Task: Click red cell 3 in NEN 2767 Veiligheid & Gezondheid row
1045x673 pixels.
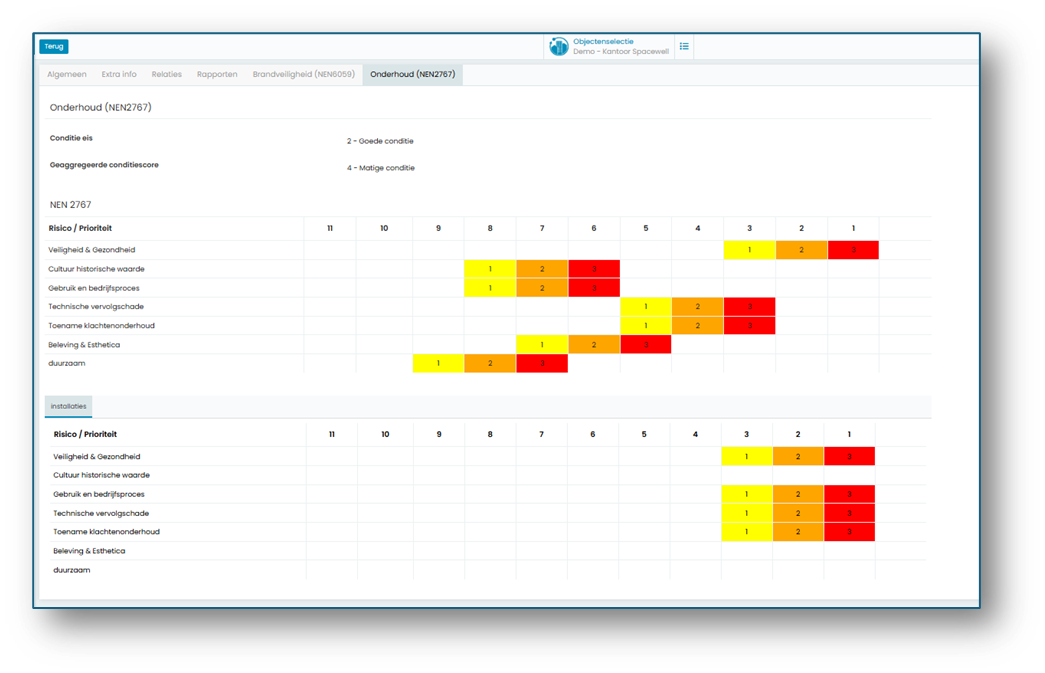Action: (x=853, y=250)
